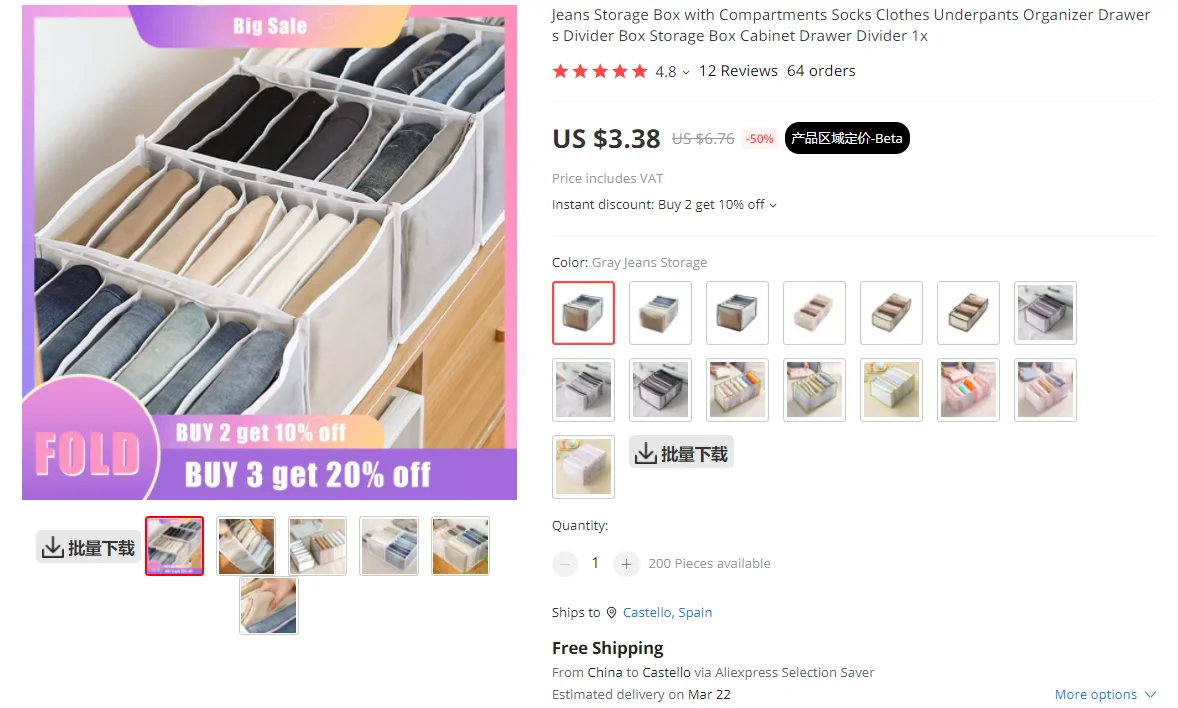View the thumbnail showing a hand folding clothes

point(269,605)
